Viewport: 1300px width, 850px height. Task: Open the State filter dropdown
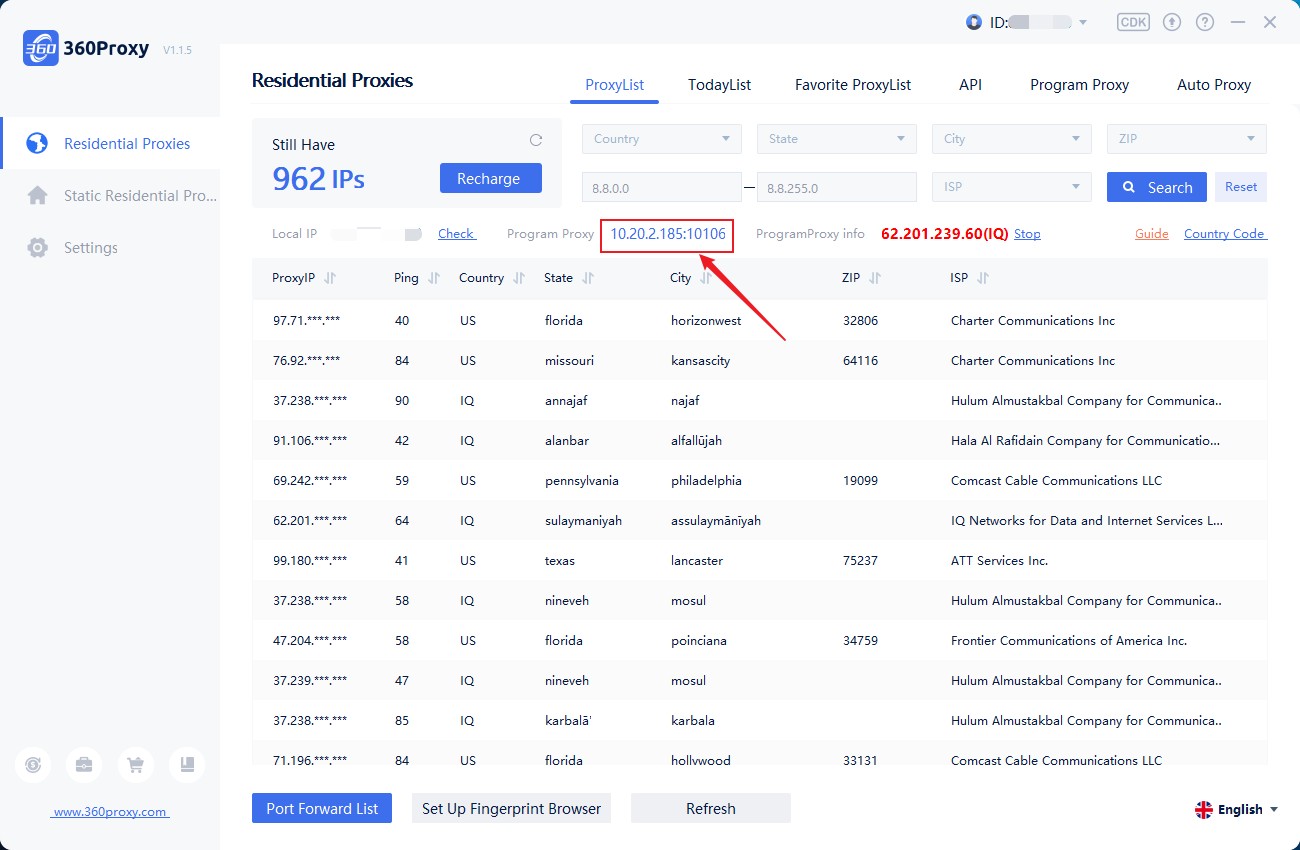pyautogui.click(x=837, y=139)
